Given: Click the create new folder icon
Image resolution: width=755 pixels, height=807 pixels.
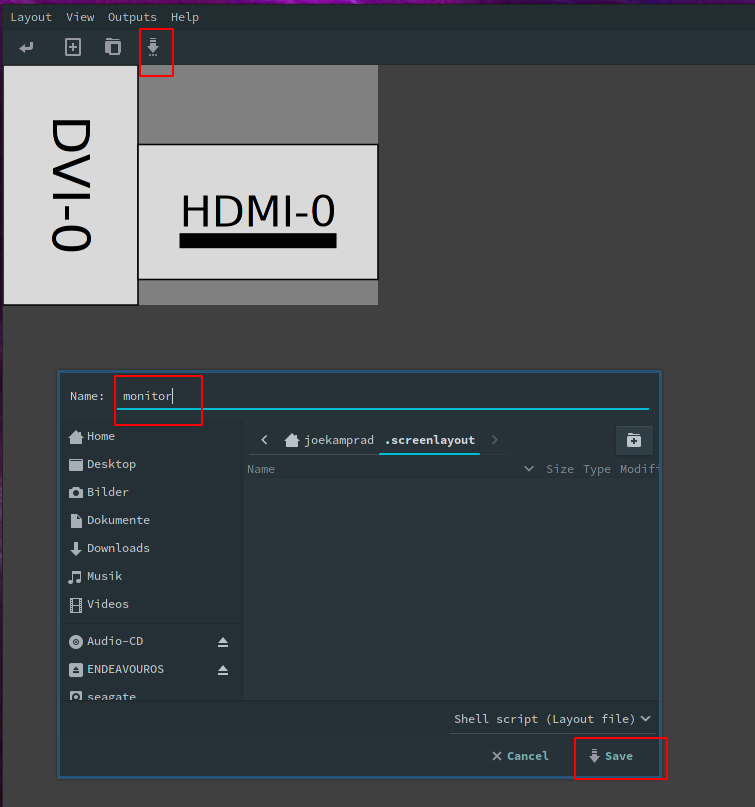Looking at the screenshot, I should [x=633, y=440].
